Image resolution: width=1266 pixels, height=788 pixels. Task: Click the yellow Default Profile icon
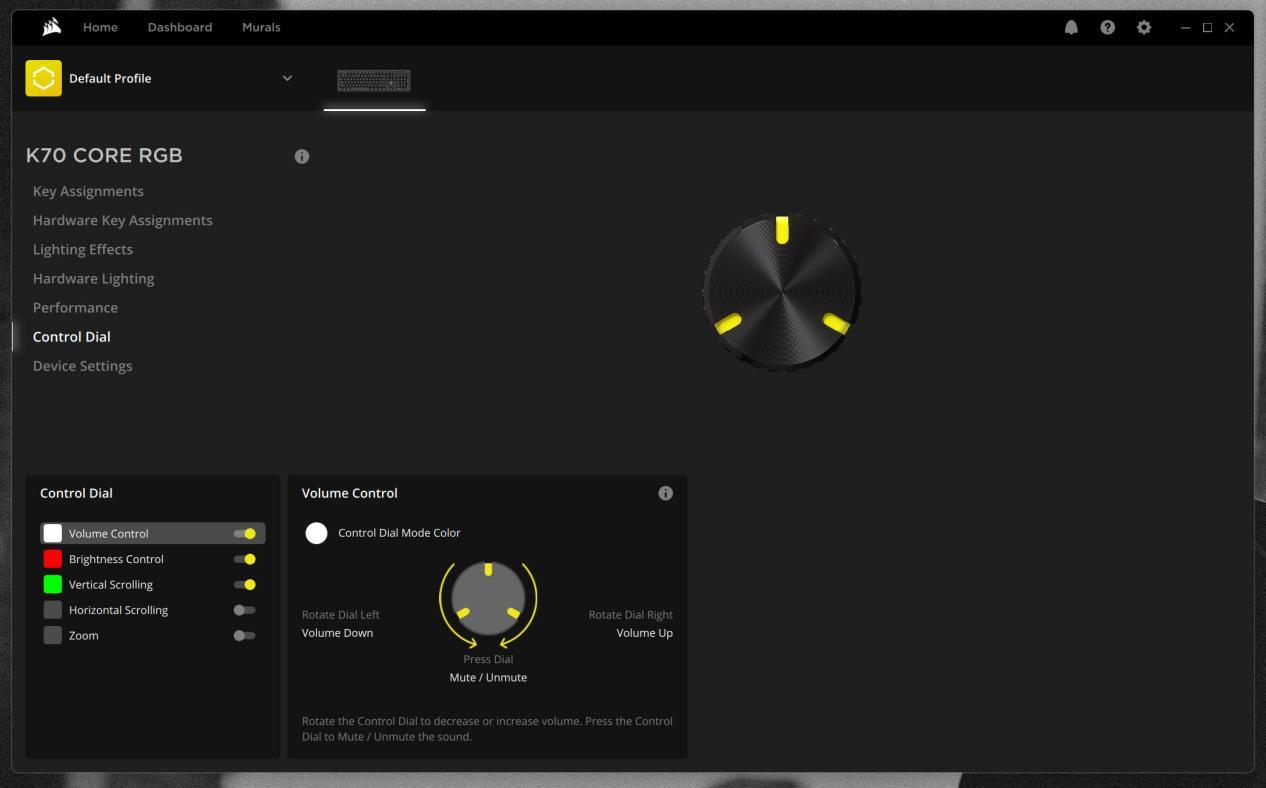pyautogui.click(x=43, y=78)
